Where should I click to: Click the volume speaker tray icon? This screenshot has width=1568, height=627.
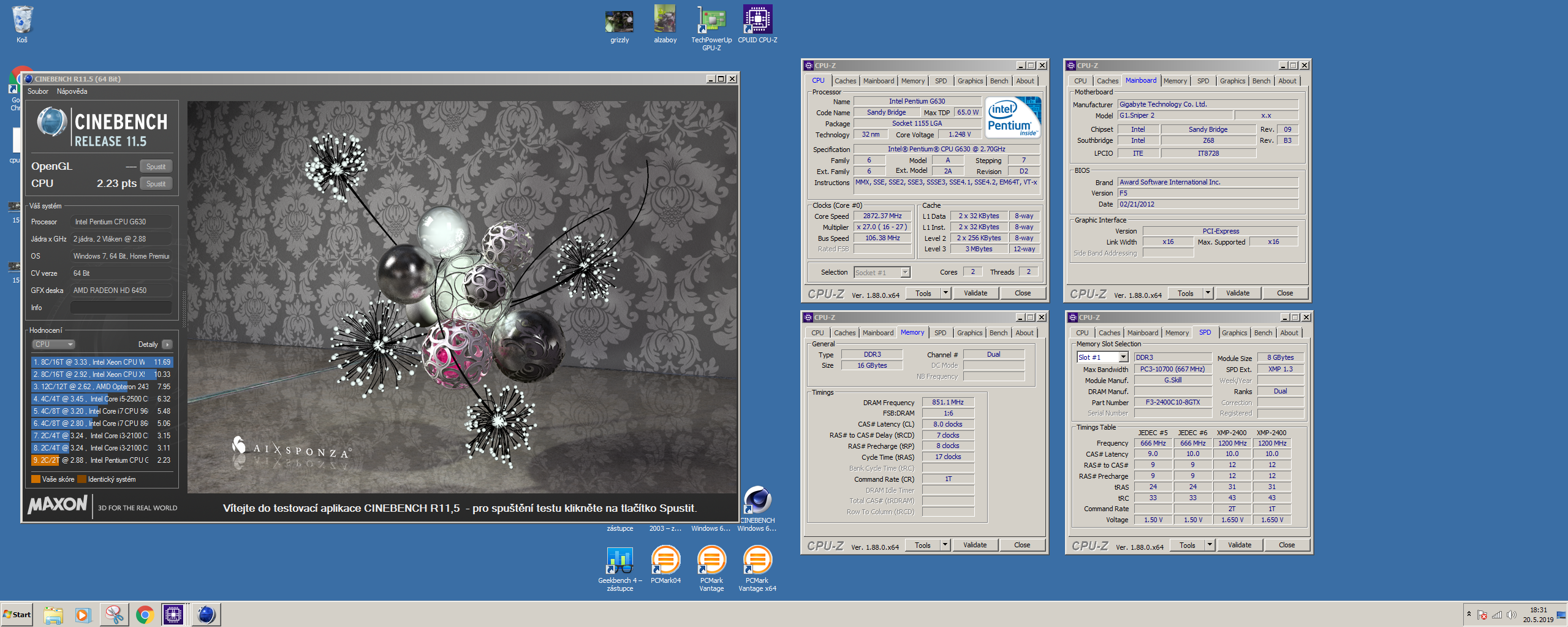pos(1512,615)
